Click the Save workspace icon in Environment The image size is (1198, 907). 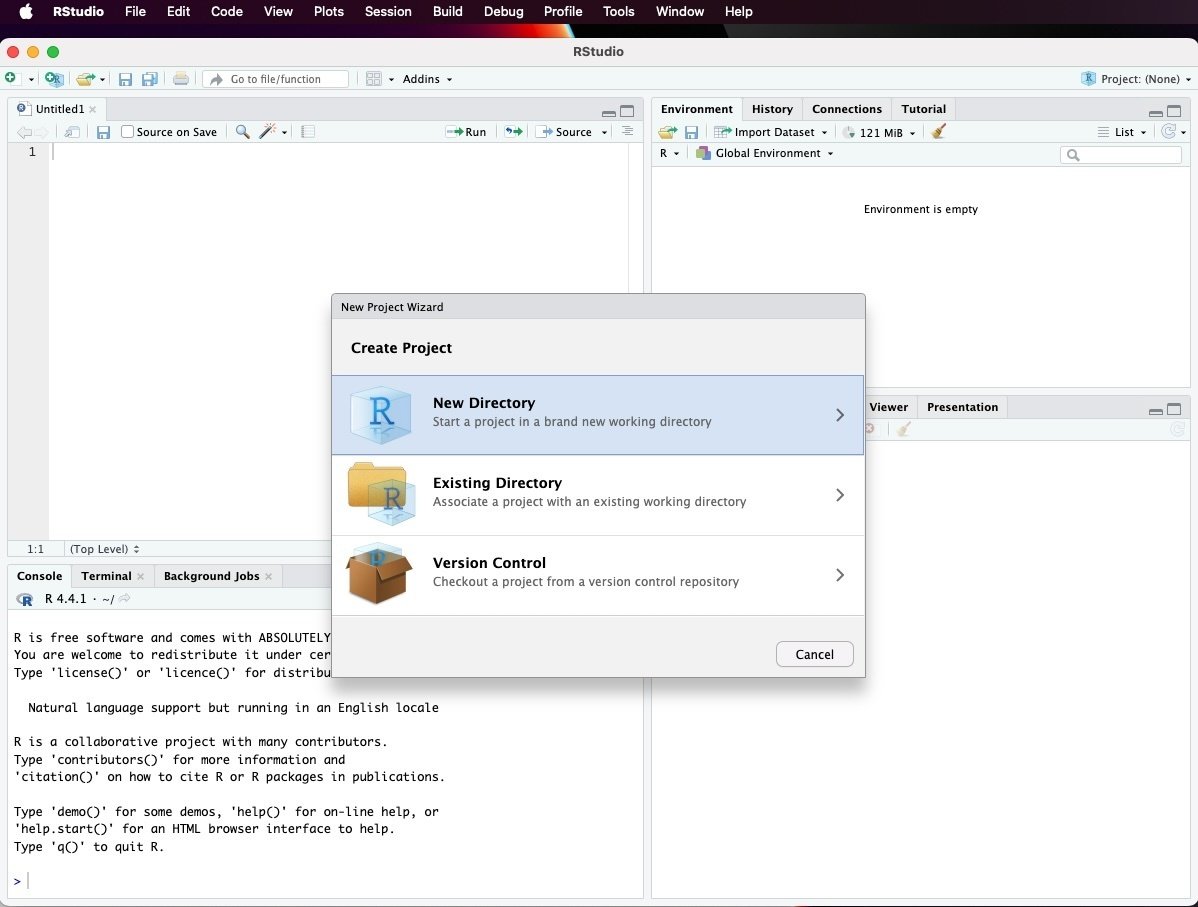[x=691, y=132]
